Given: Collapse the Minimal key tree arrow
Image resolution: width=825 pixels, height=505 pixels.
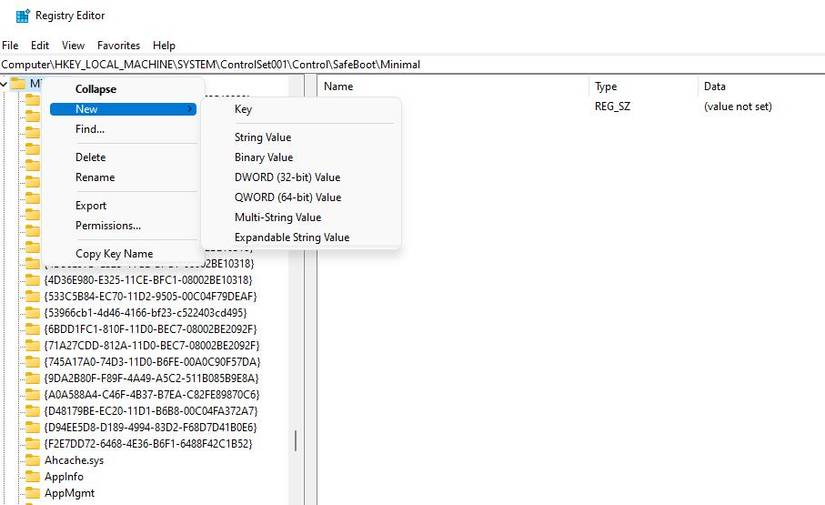Looking at the screenshot, I should tap(4, 84).
